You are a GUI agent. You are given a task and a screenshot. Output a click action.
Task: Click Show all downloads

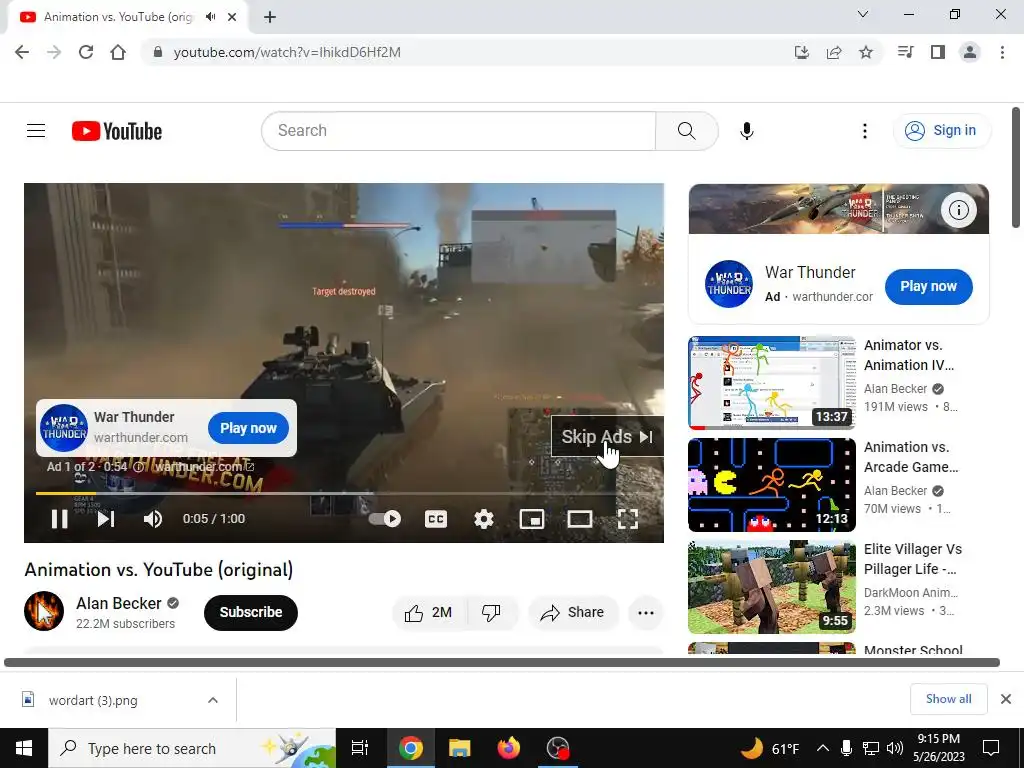click(948, 699)
